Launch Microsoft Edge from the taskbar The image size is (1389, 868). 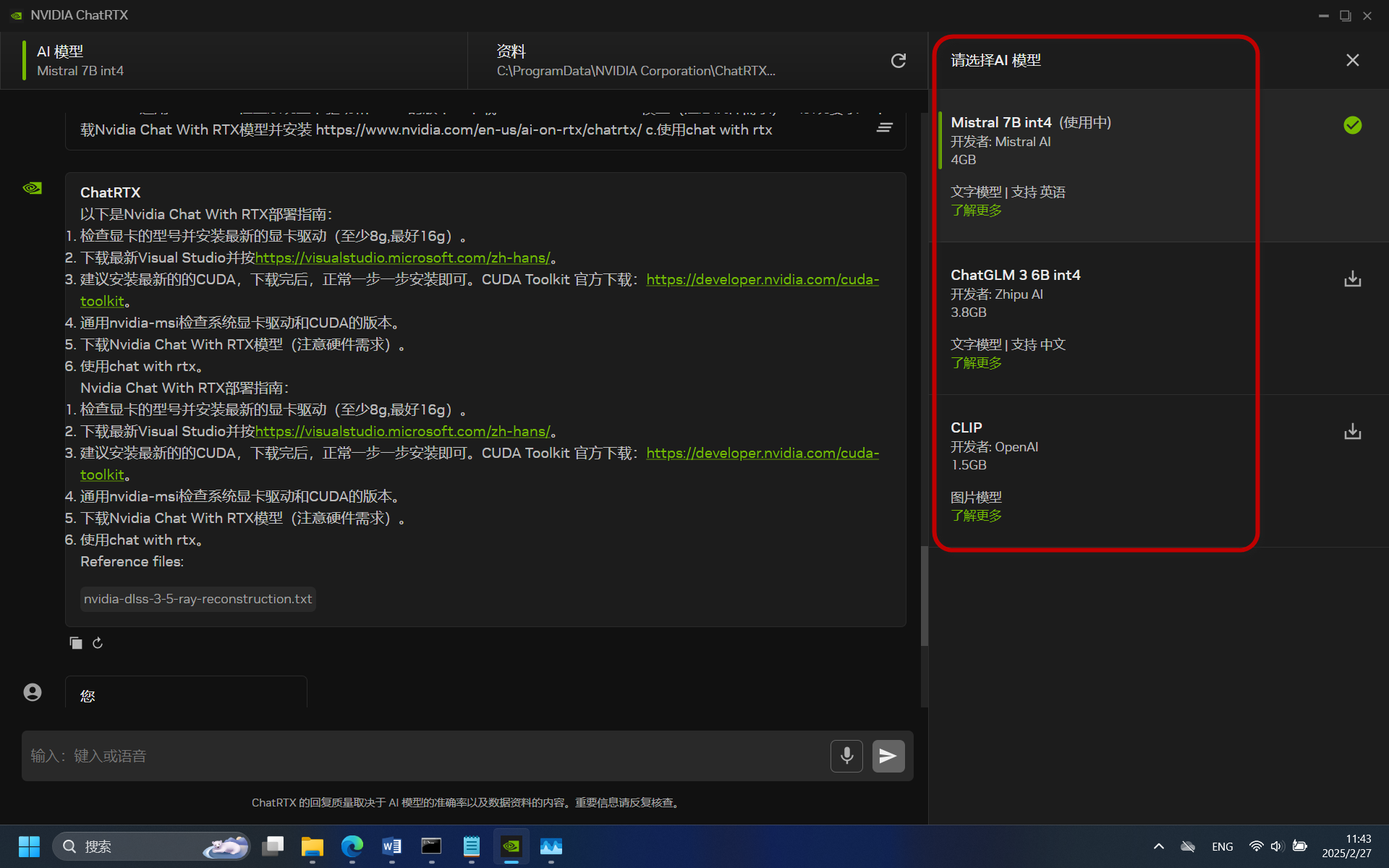point(352,846)
